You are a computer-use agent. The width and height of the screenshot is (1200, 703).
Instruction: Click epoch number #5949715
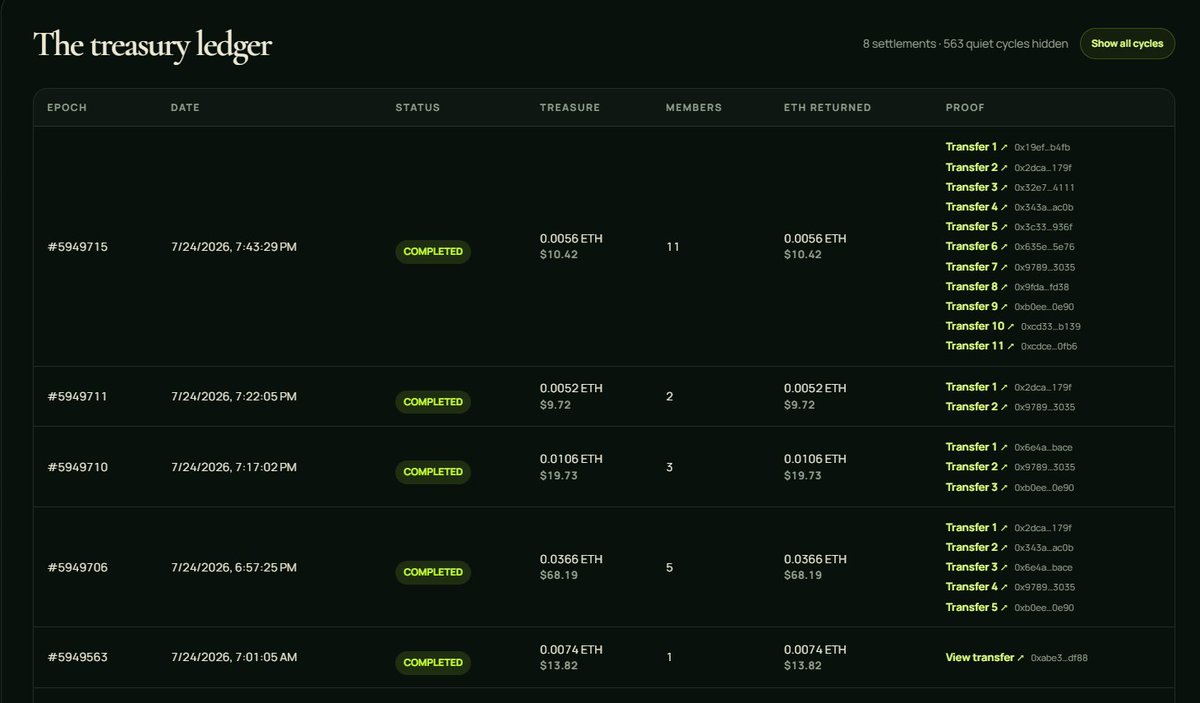tap(78, 247)
